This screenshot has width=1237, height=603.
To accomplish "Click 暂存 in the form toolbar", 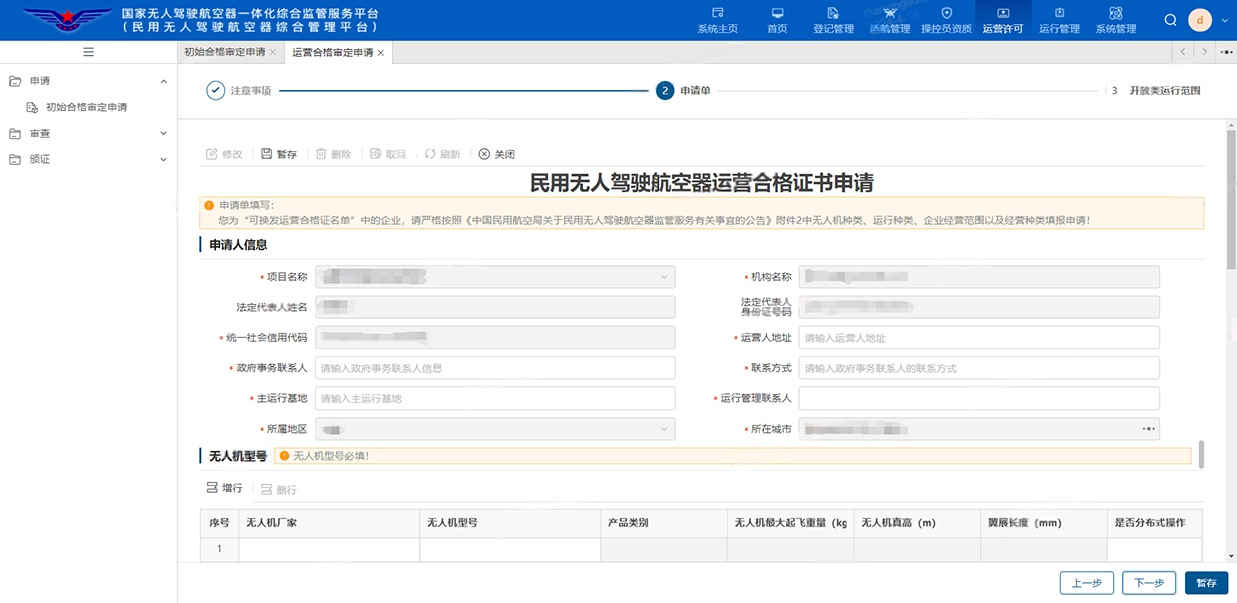I will [x=279, y=154].
